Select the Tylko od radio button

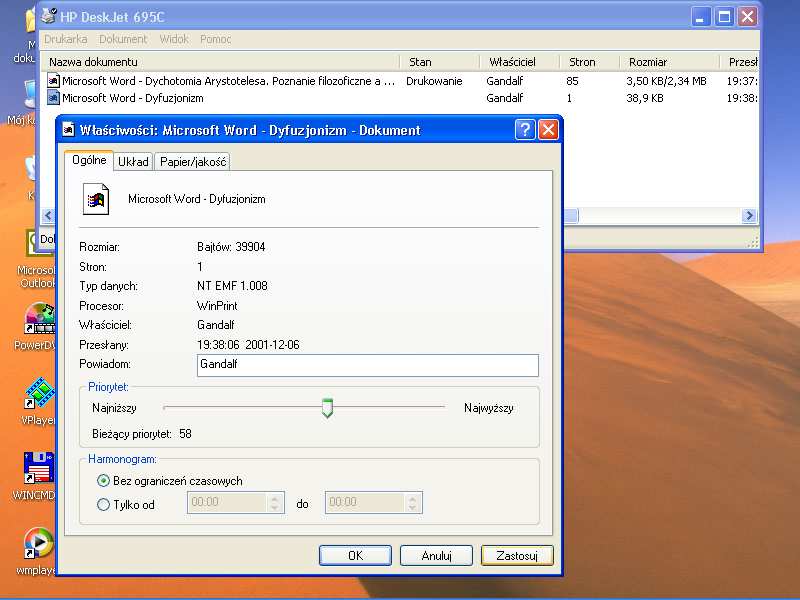pos(103,505)
